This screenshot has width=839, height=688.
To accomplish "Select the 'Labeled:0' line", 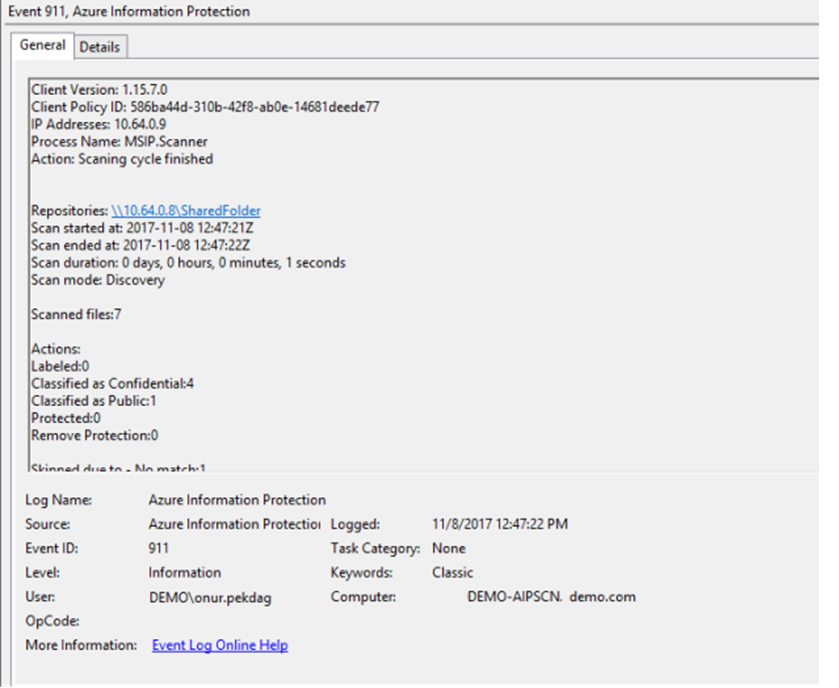I will point(60,366).
